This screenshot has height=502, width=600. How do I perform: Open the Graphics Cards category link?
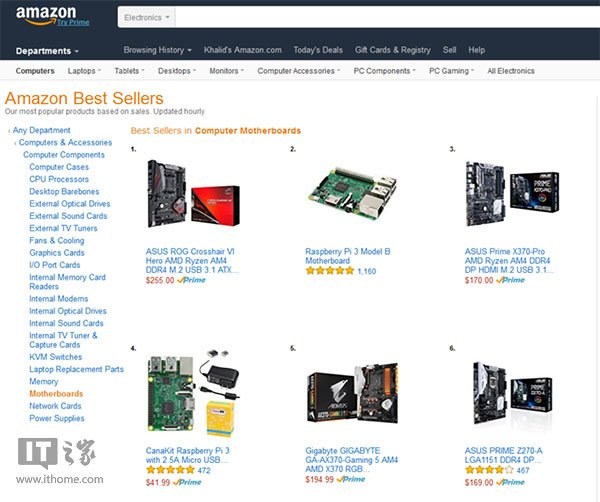tap(57, 253)
